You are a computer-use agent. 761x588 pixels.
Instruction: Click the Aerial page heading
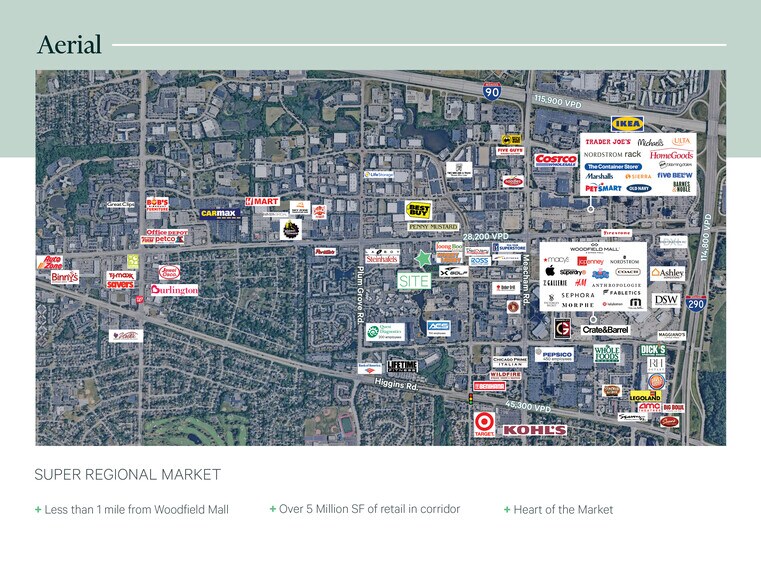pyautogui.click(x=69, y=45)
